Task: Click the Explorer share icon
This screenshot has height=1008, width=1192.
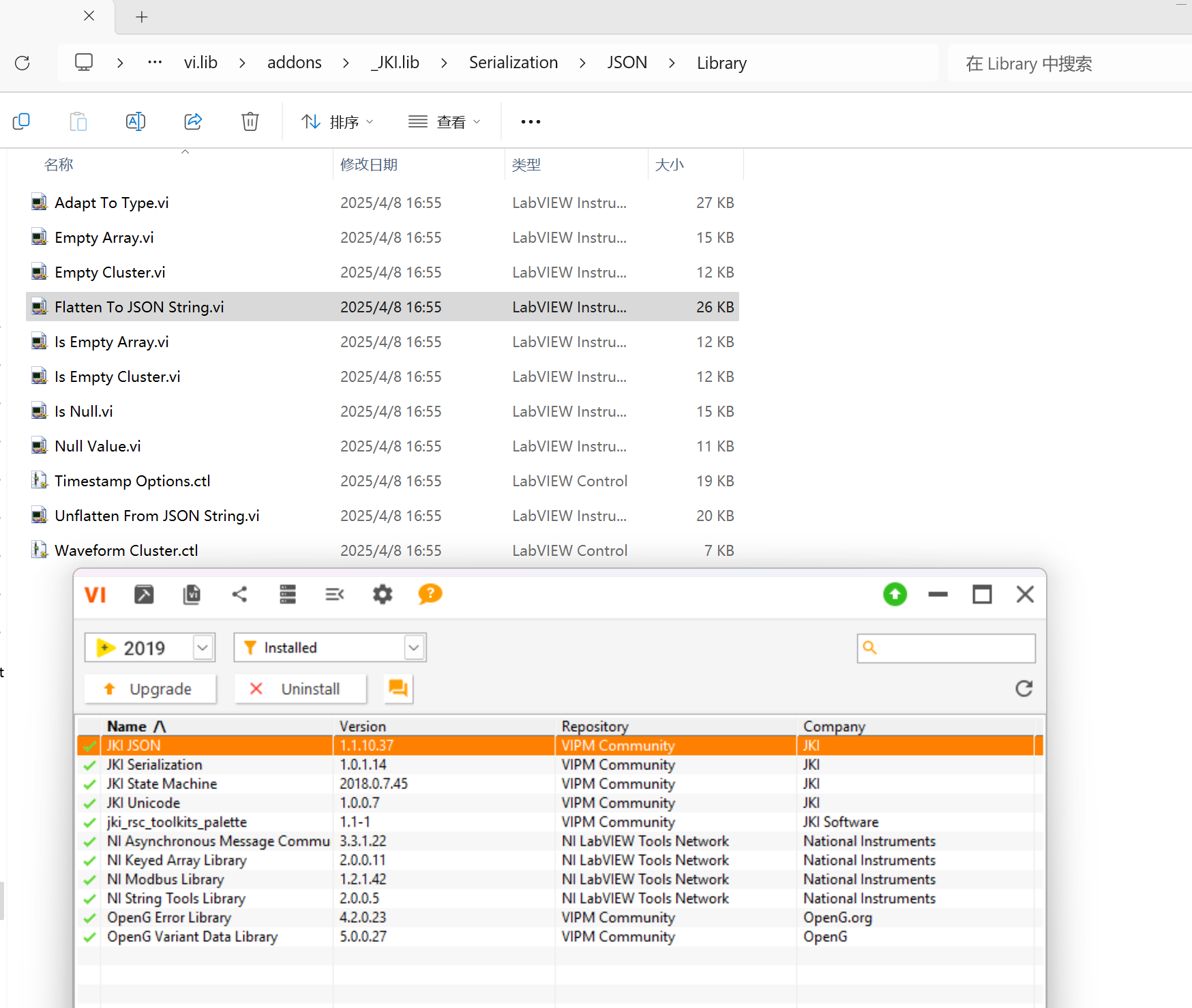Action: [193, 121]
